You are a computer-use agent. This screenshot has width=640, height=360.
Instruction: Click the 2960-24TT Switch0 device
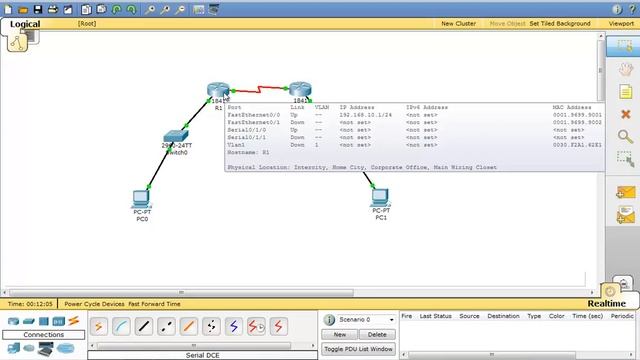pos(176,137)
